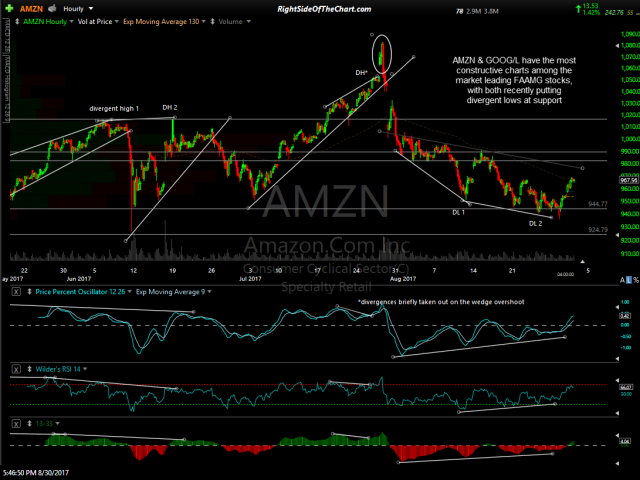Click the scale arrow above the 1,080 price label

click(x=617, y=46)
